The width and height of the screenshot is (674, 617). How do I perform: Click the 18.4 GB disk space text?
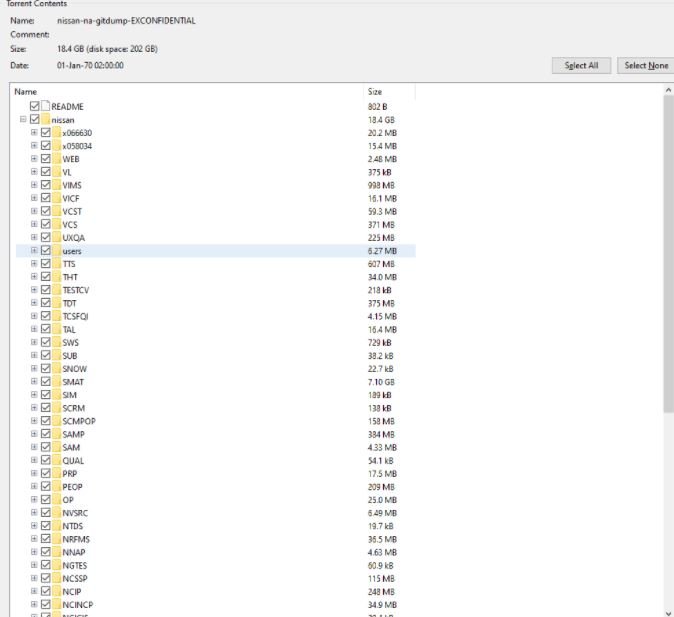(x=107, y=49)
